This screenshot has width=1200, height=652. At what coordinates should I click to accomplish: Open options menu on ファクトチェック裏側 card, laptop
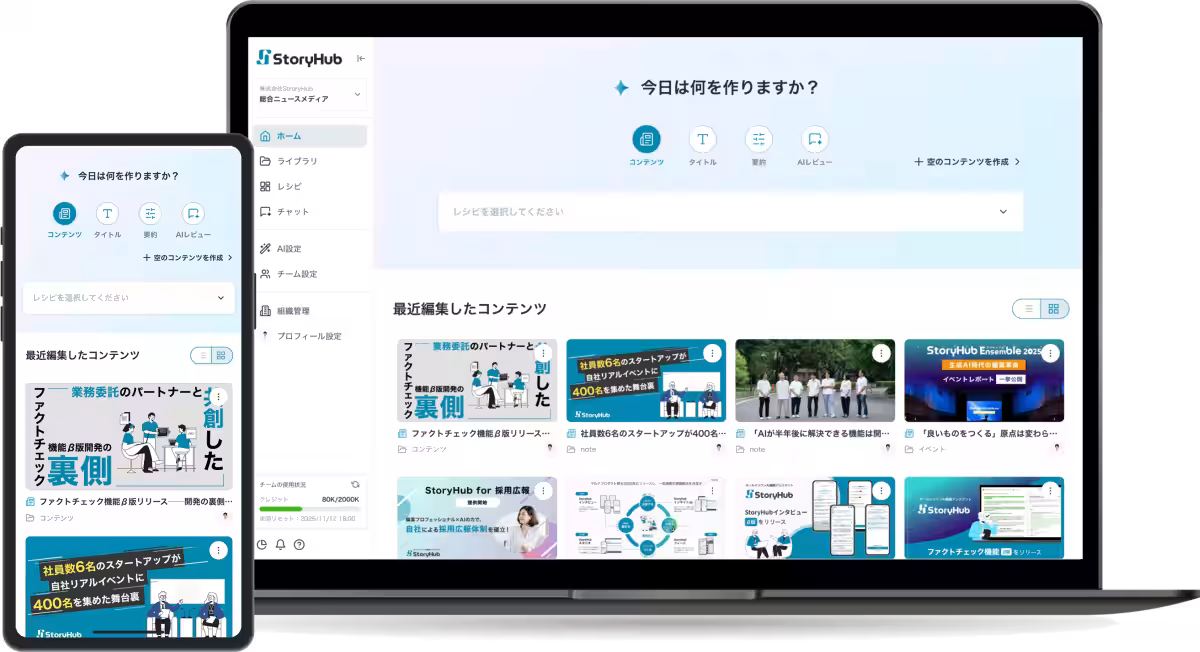coord(543,353)
